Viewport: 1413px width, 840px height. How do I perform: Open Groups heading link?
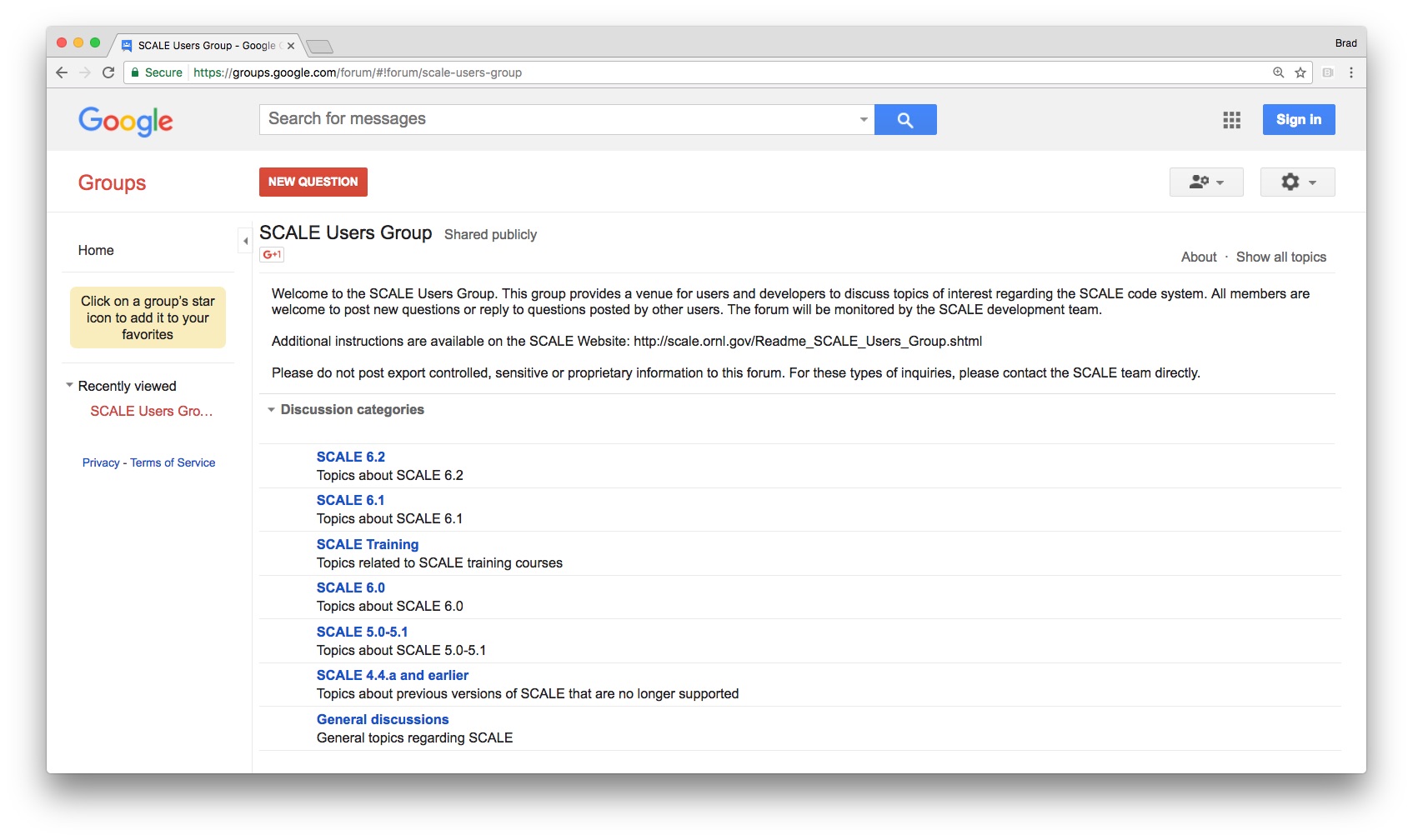[112, 182]
